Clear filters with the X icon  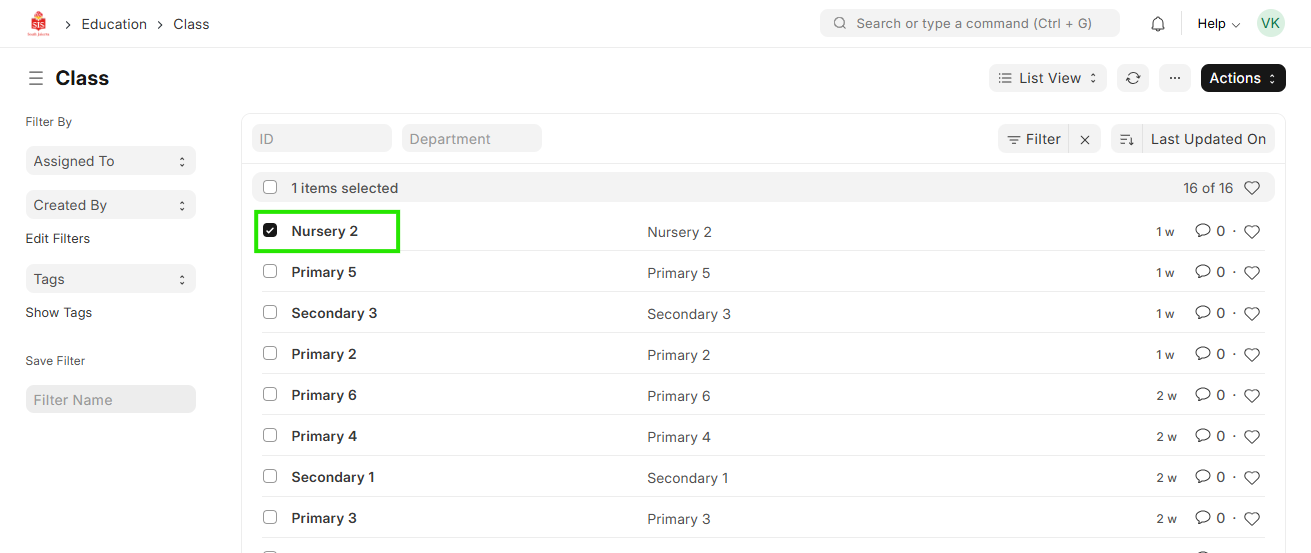(1085, 140)
